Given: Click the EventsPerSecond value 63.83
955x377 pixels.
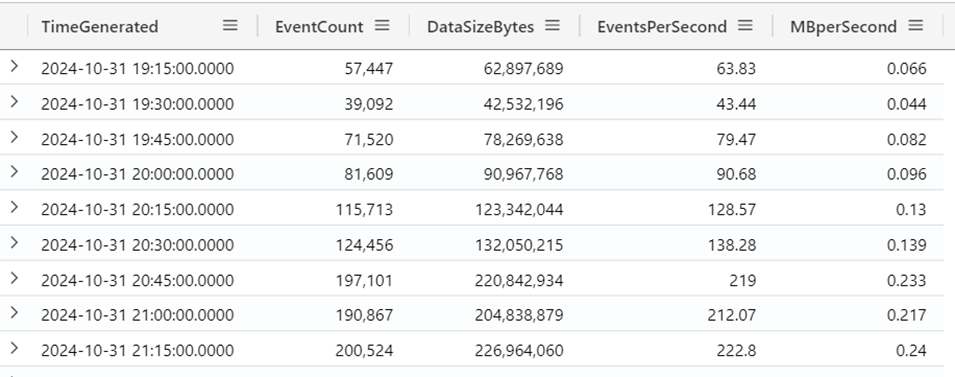Looking at the screenshot, I should click(x=736, y=68).
